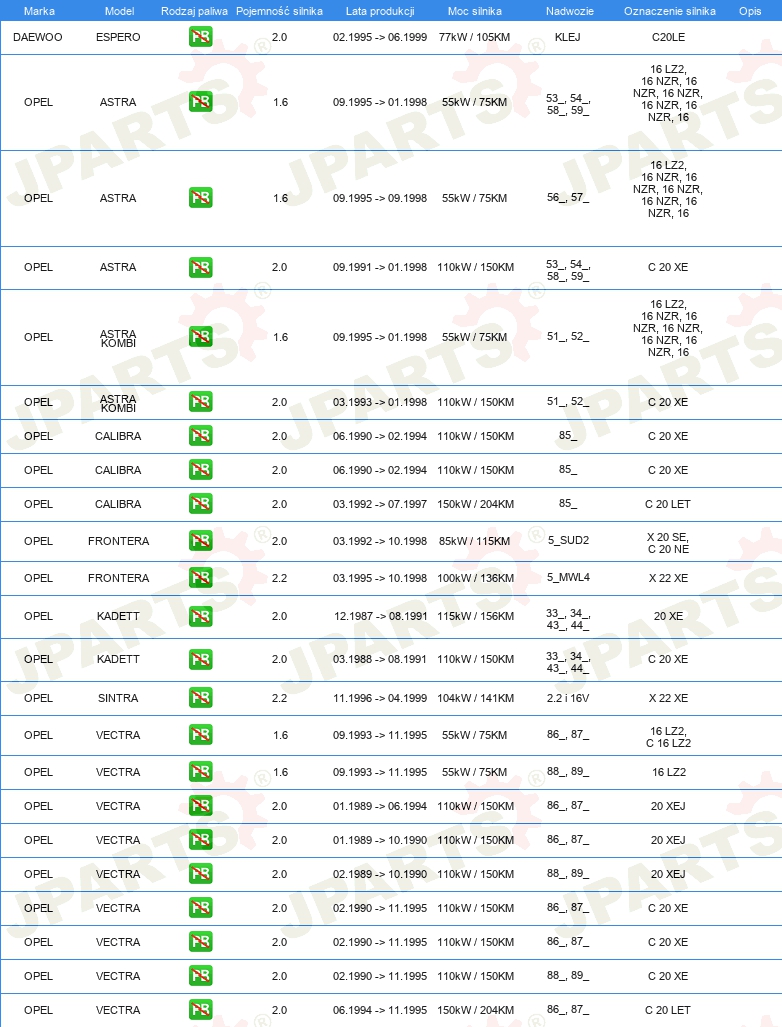
Task: Click the Nadwozie column header
Action: 570,11
